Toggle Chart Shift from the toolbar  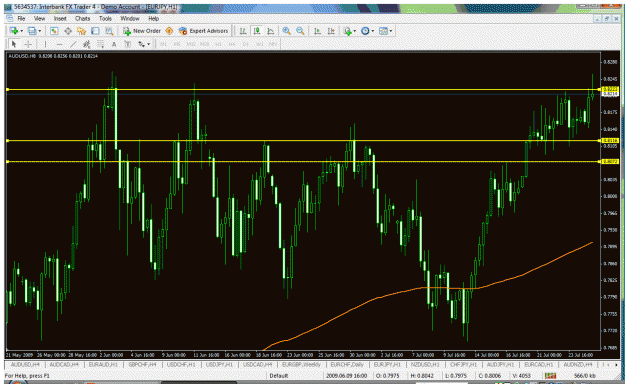tap(331, 31)
